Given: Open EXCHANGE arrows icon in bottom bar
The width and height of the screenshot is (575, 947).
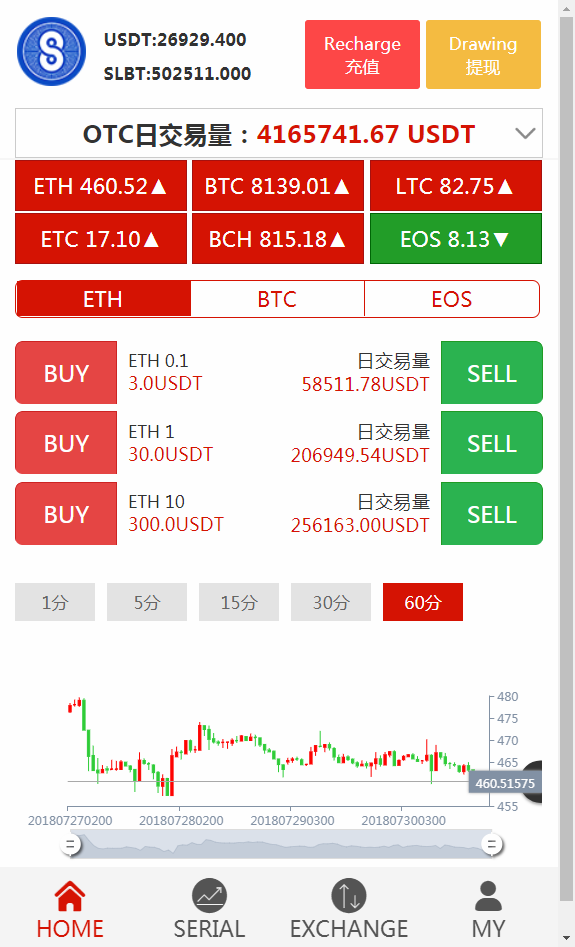Looking at the screenshot, I should pyautogui.click(x=349, y=896).
